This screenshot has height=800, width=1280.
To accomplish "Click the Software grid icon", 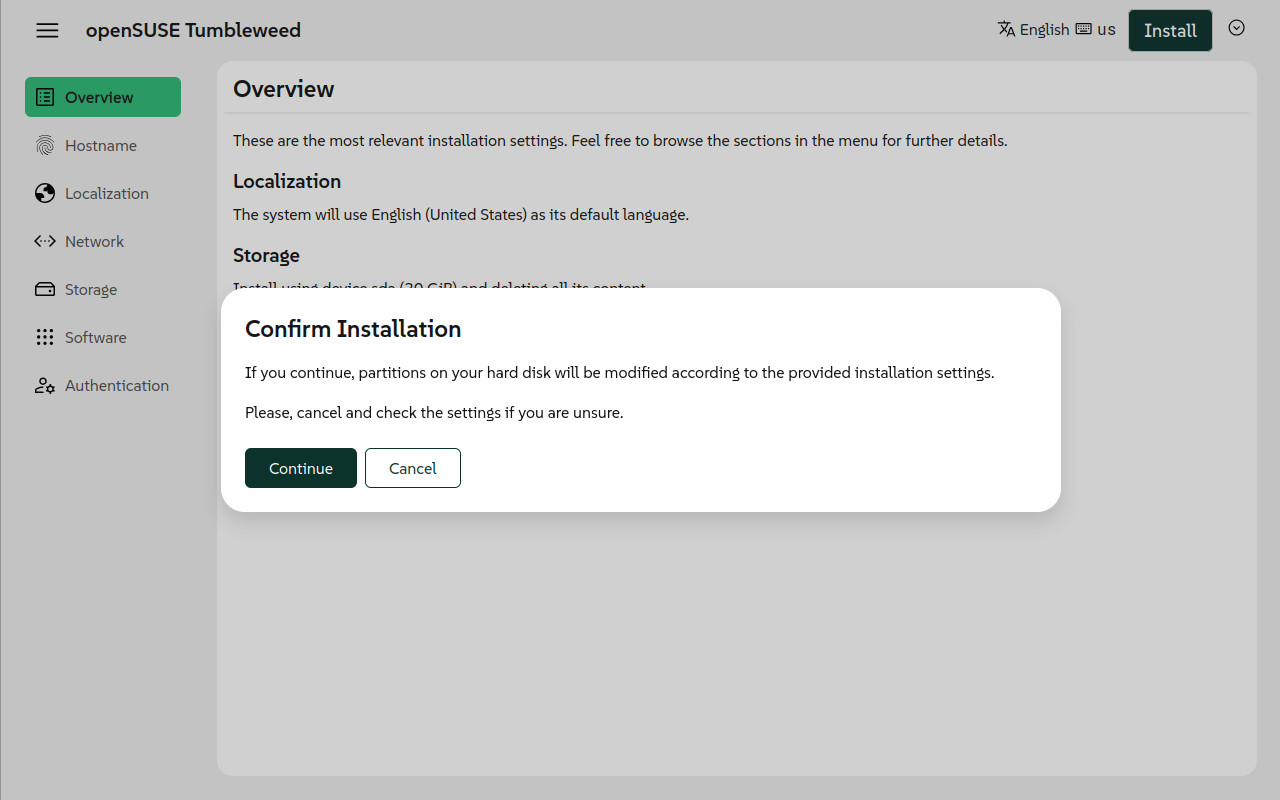I will tap(45, 337).
